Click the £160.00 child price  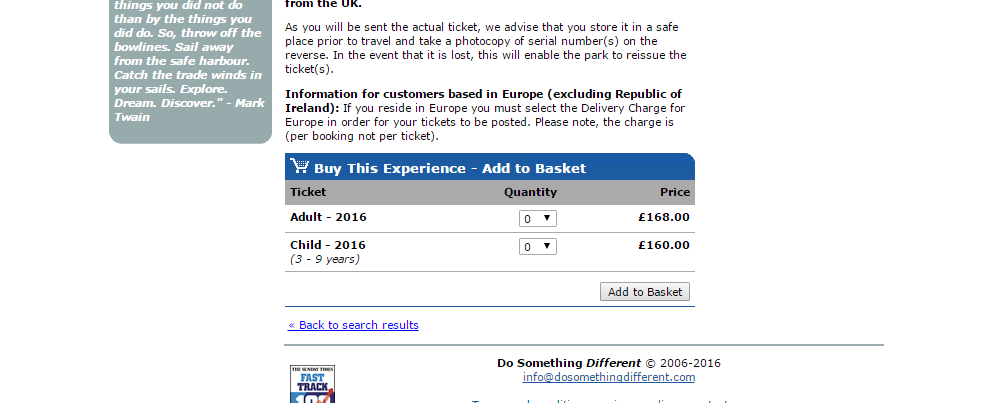[x=663, y=245]
